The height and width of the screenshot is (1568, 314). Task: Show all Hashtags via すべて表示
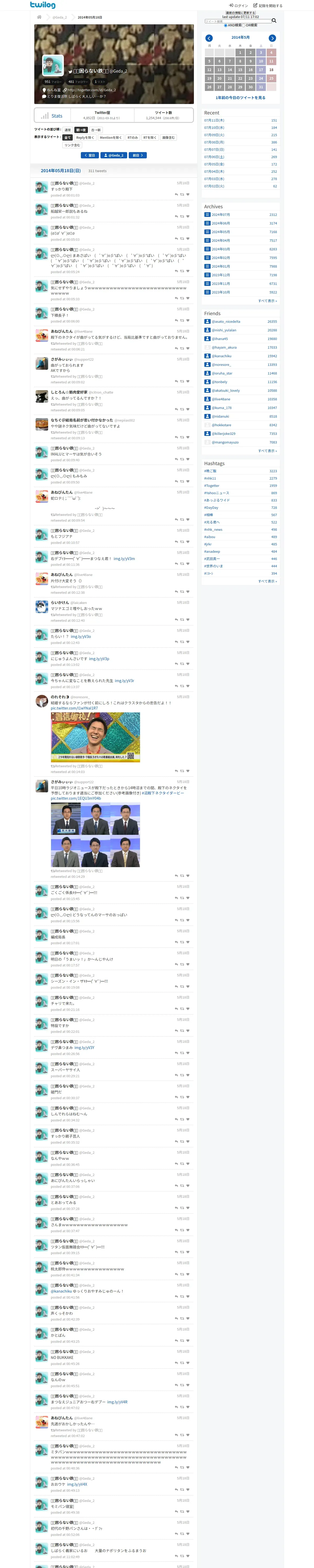pos(268,581)
